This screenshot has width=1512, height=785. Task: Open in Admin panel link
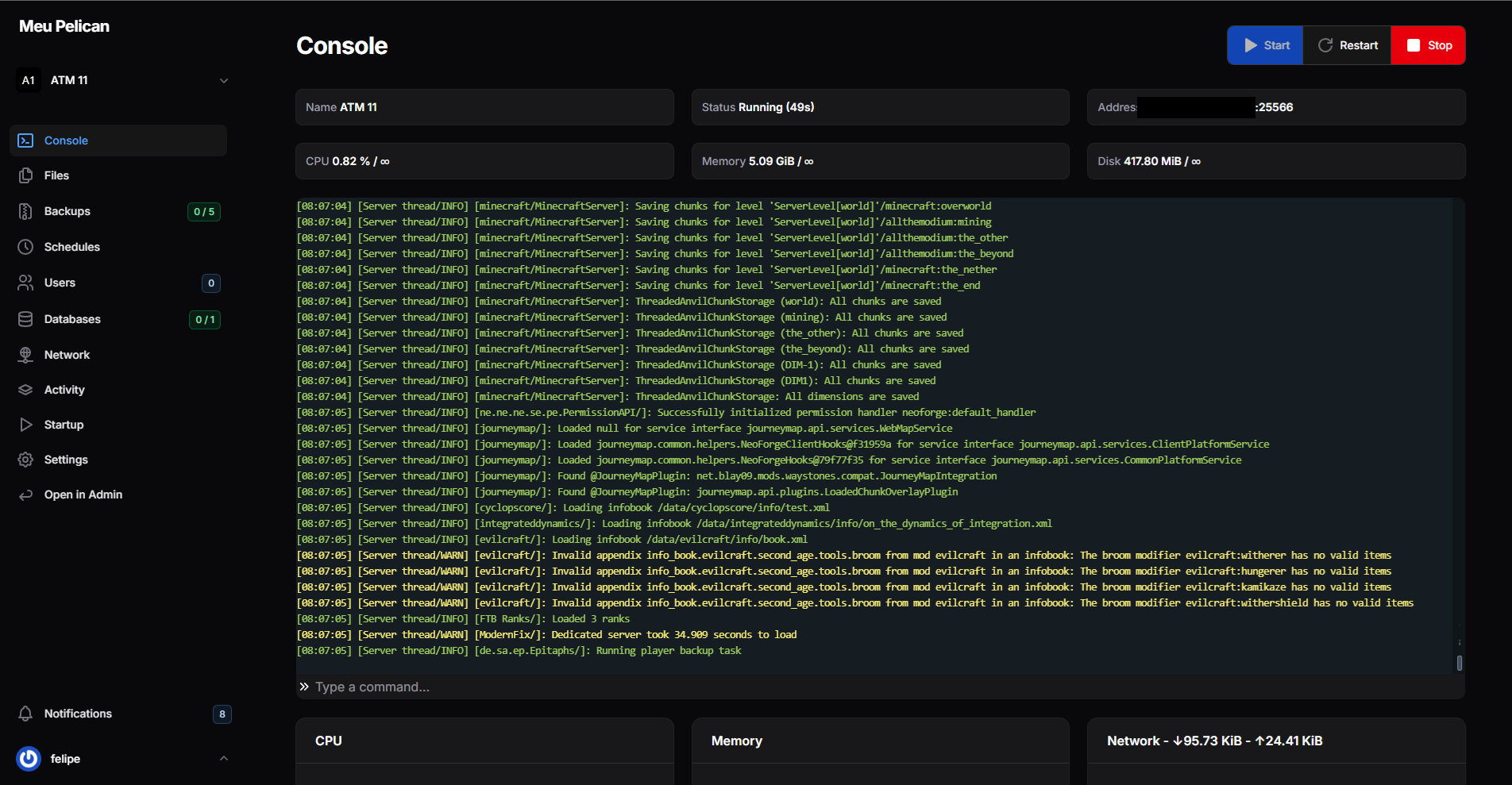[x=118, y=494]
